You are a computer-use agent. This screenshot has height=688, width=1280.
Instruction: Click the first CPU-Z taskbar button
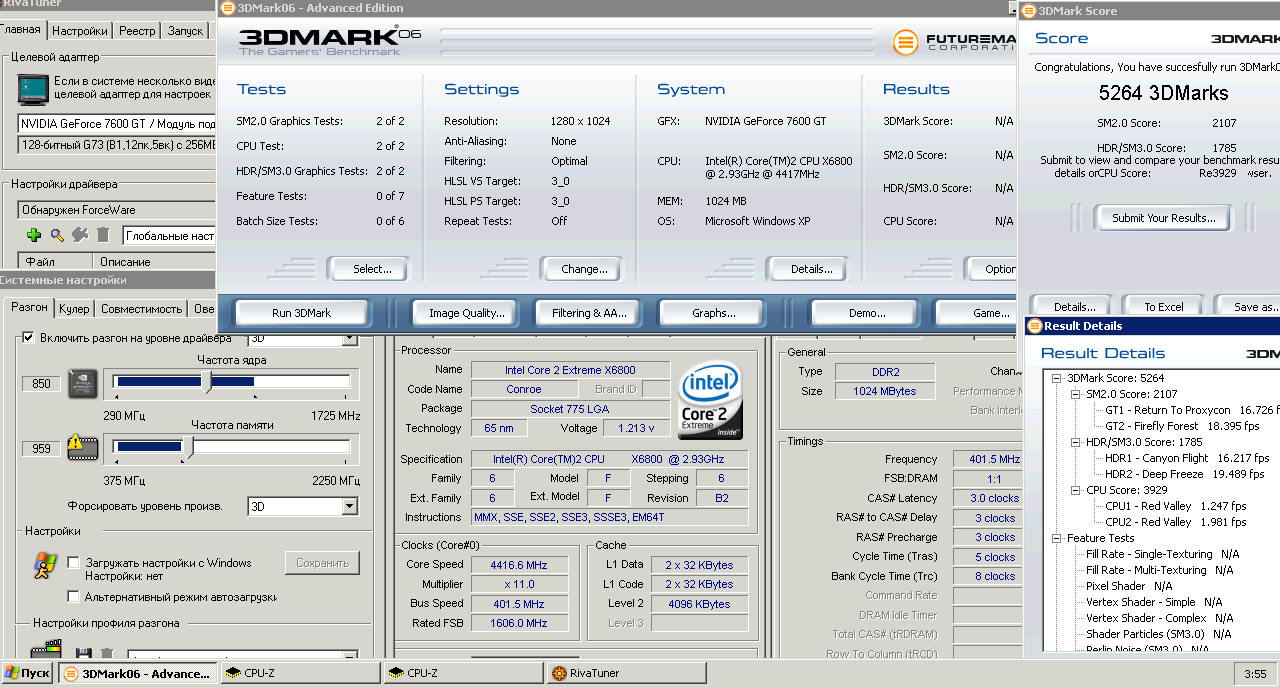300,673
